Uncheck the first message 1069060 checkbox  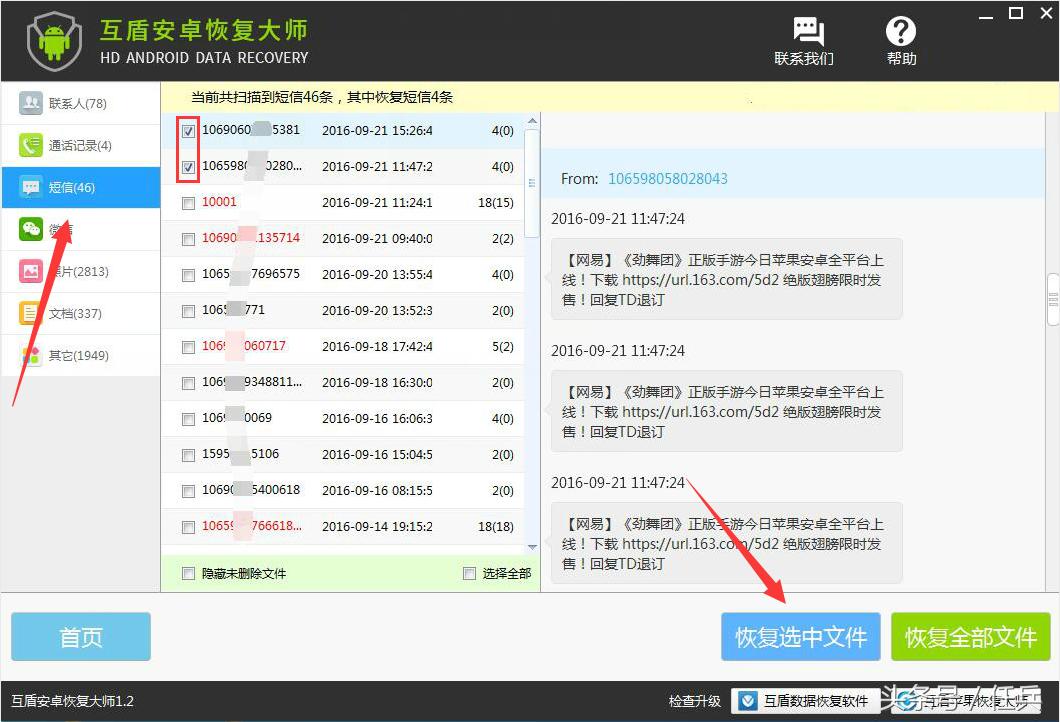[187, 131]
